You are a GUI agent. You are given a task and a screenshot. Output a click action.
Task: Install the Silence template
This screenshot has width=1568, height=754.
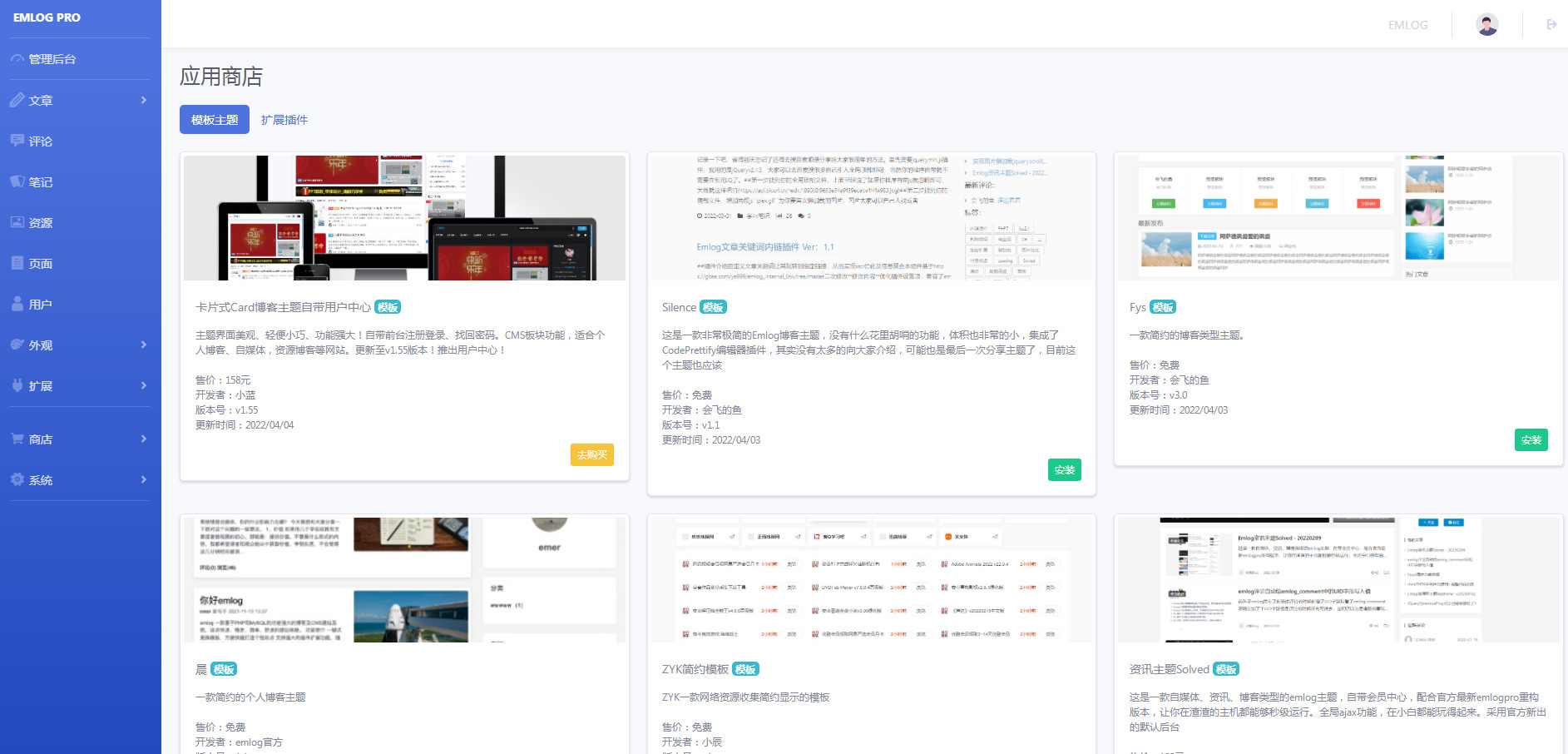pyautogui.click(x=1064, y=469)
